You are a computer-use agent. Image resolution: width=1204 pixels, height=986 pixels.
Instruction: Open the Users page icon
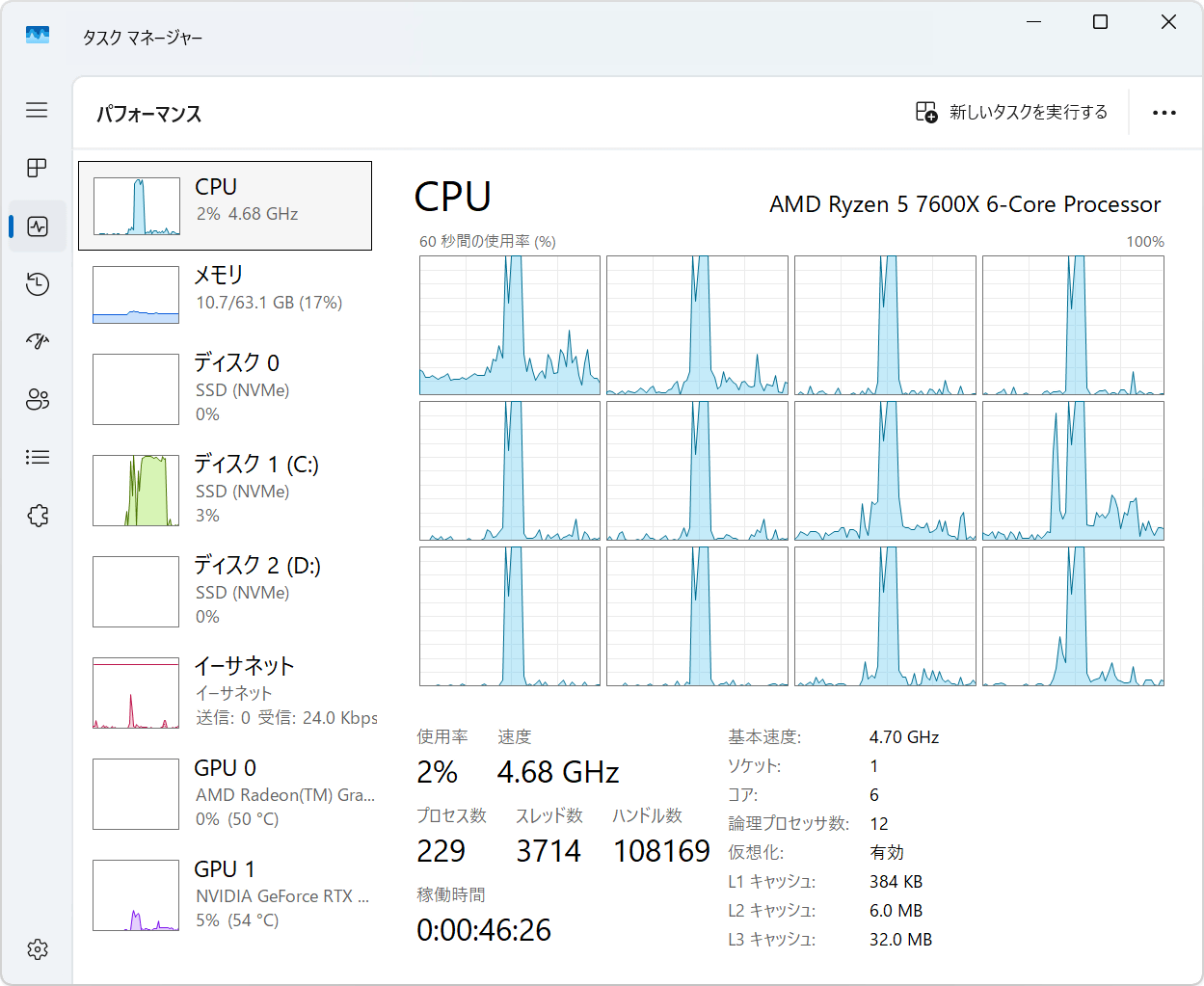(38, 400)
